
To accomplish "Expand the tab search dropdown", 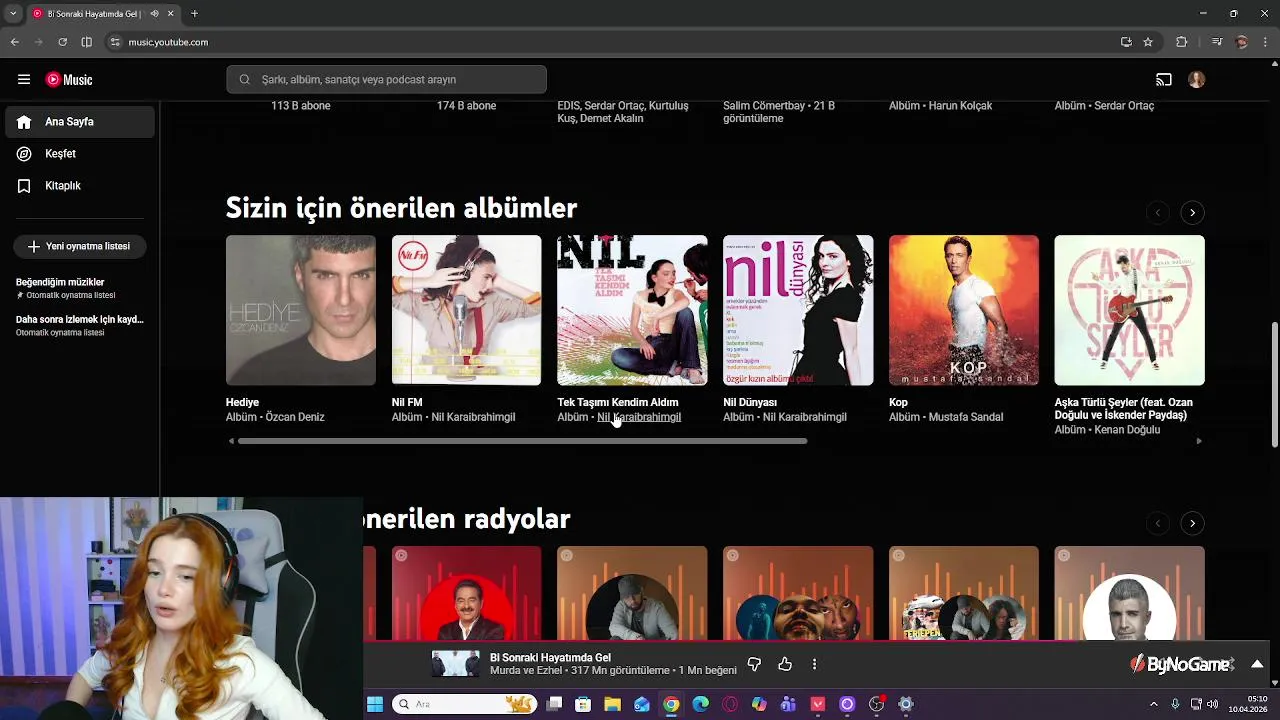I will click(x=14, y=14).
